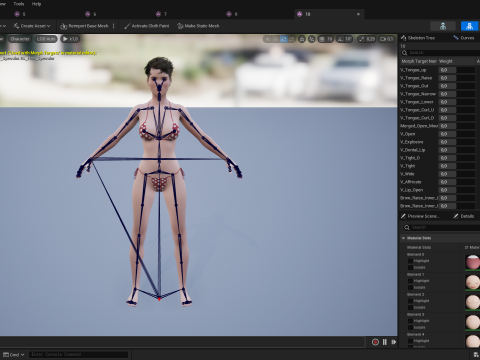This screenshot has width=480, height=360.
Task: Toggle the coordinate system icon
Action: coord(302,39)
